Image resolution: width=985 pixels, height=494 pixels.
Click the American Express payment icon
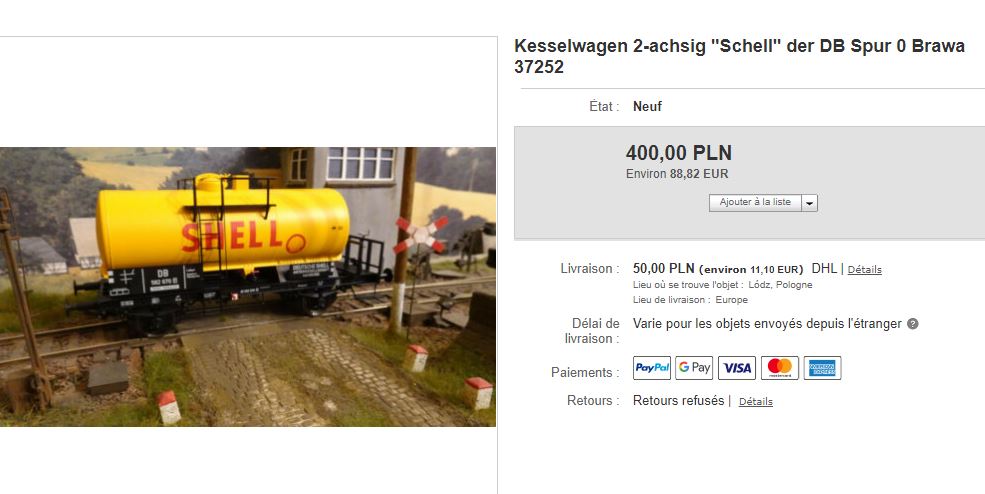822,368
